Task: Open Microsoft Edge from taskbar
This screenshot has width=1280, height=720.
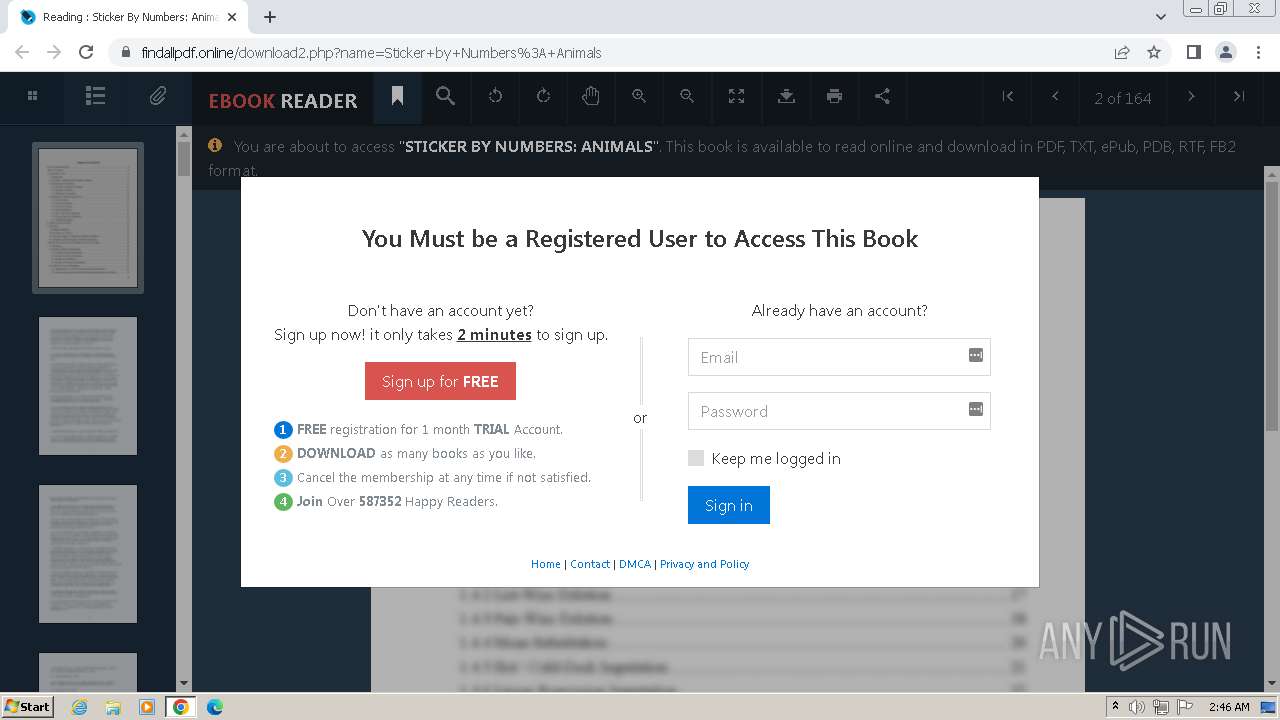Action: (x=215, y=706)
